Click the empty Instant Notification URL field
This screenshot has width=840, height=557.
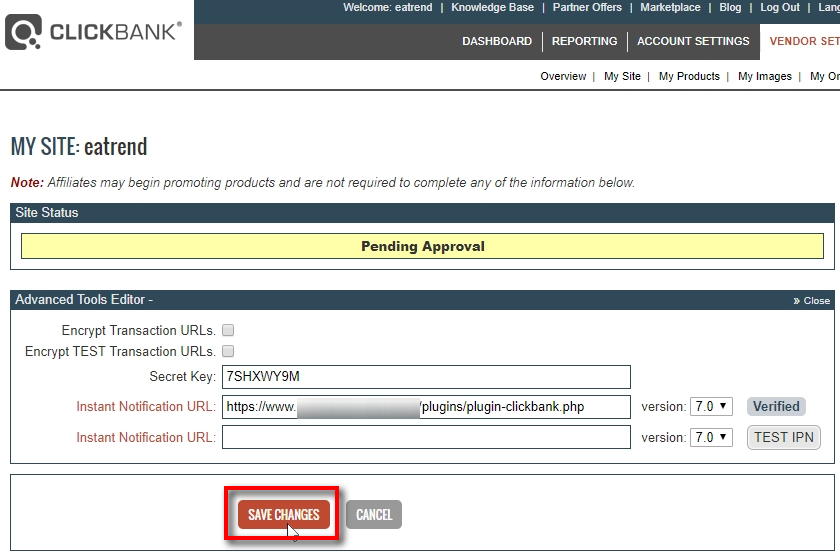426,437
